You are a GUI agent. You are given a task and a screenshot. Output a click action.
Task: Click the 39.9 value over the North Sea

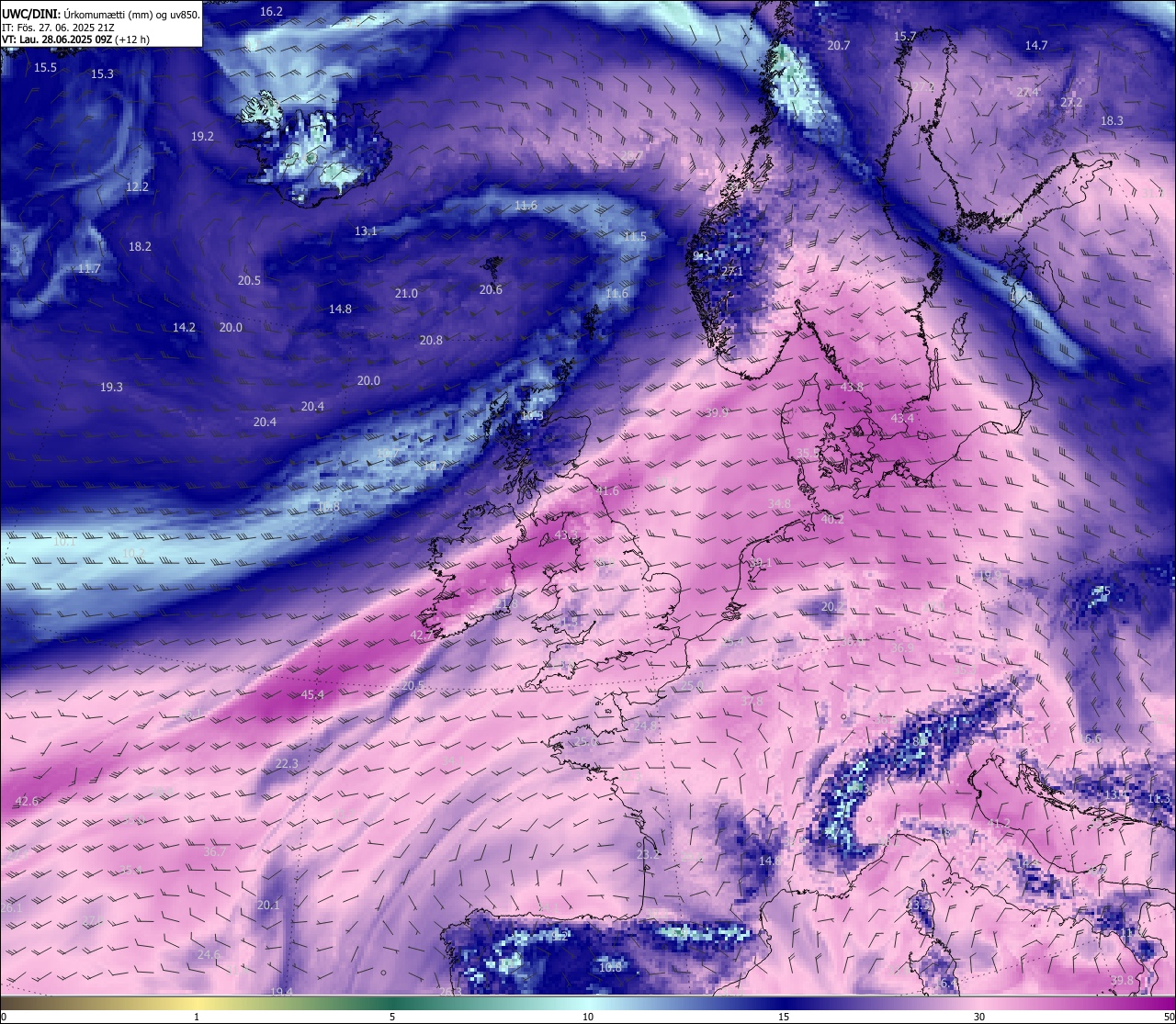717,414
